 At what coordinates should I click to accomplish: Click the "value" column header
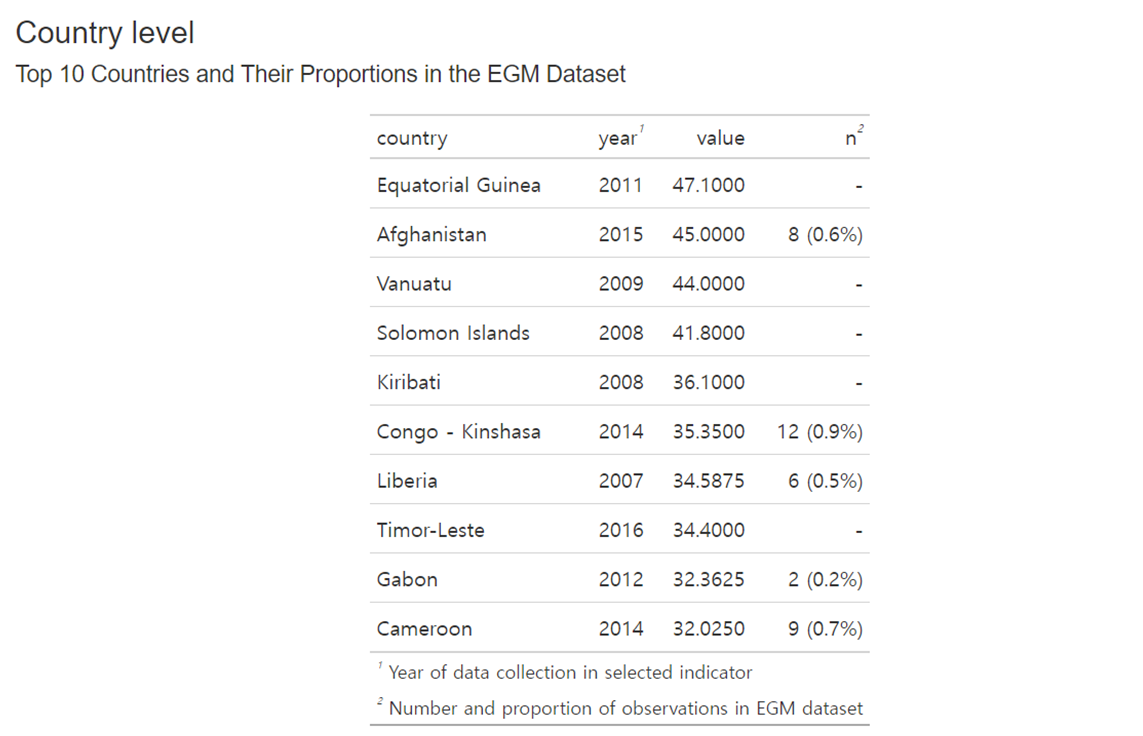[720, 139]
